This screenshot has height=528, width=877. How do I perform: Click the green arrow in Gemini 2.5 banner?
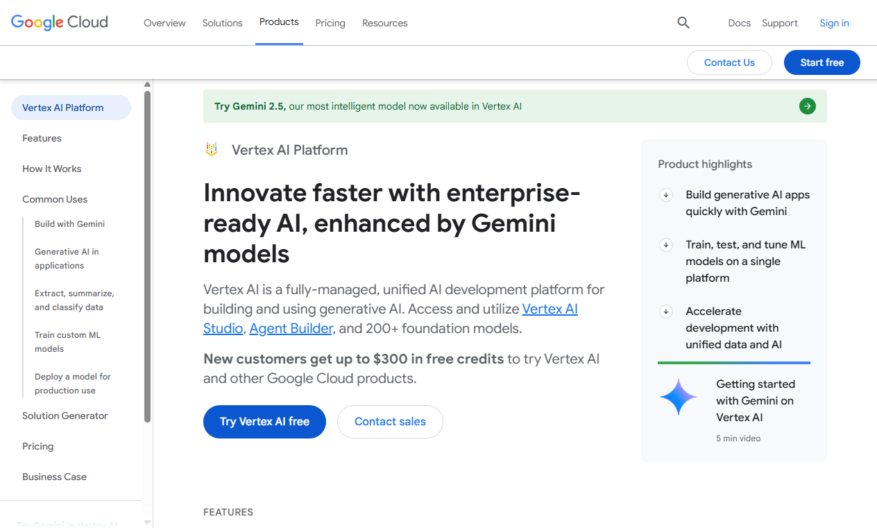pos(807,106)
